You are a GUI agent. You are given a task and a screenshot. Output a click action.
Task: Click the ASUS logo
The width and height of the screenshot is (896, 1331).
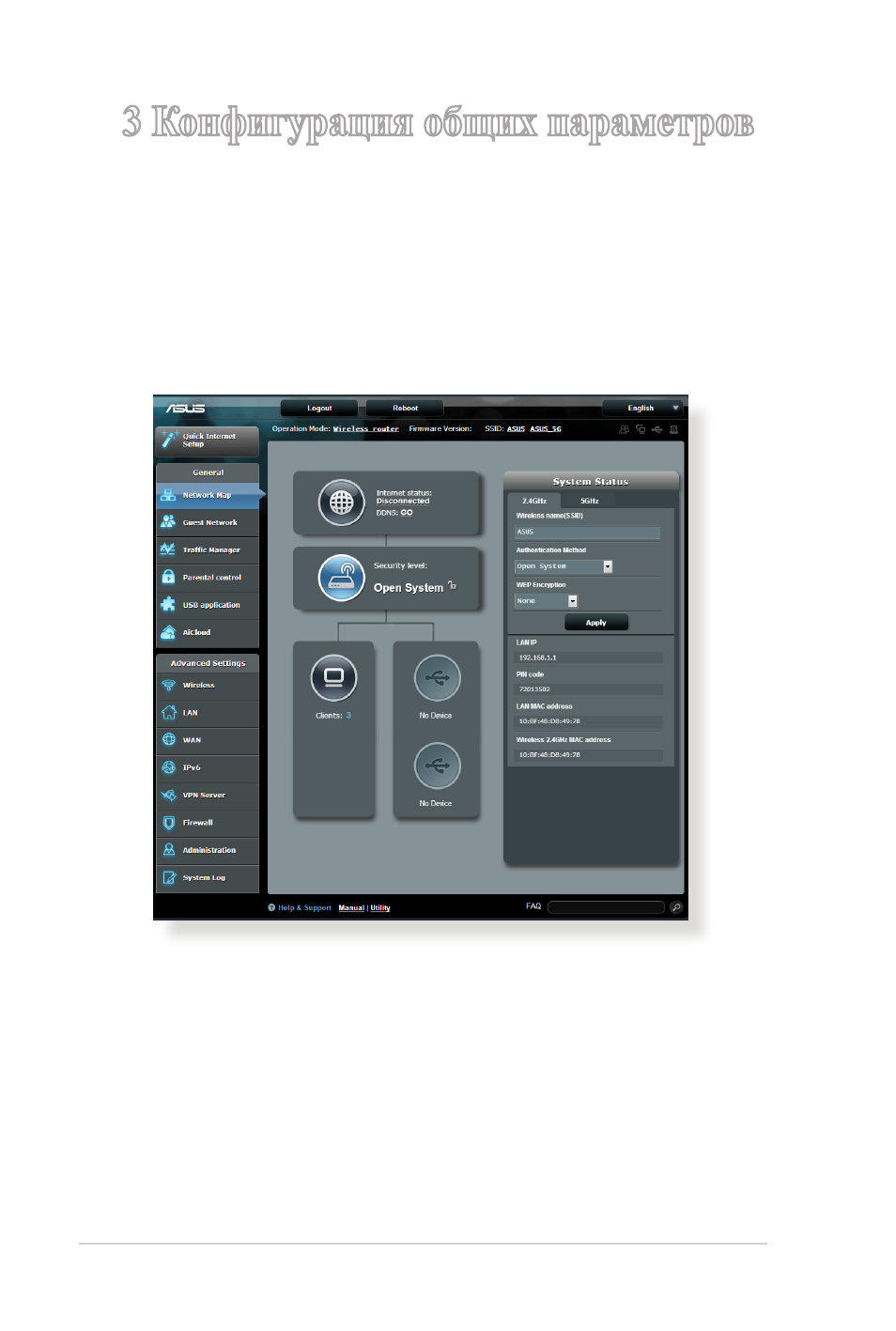click(x=186, y=409)
